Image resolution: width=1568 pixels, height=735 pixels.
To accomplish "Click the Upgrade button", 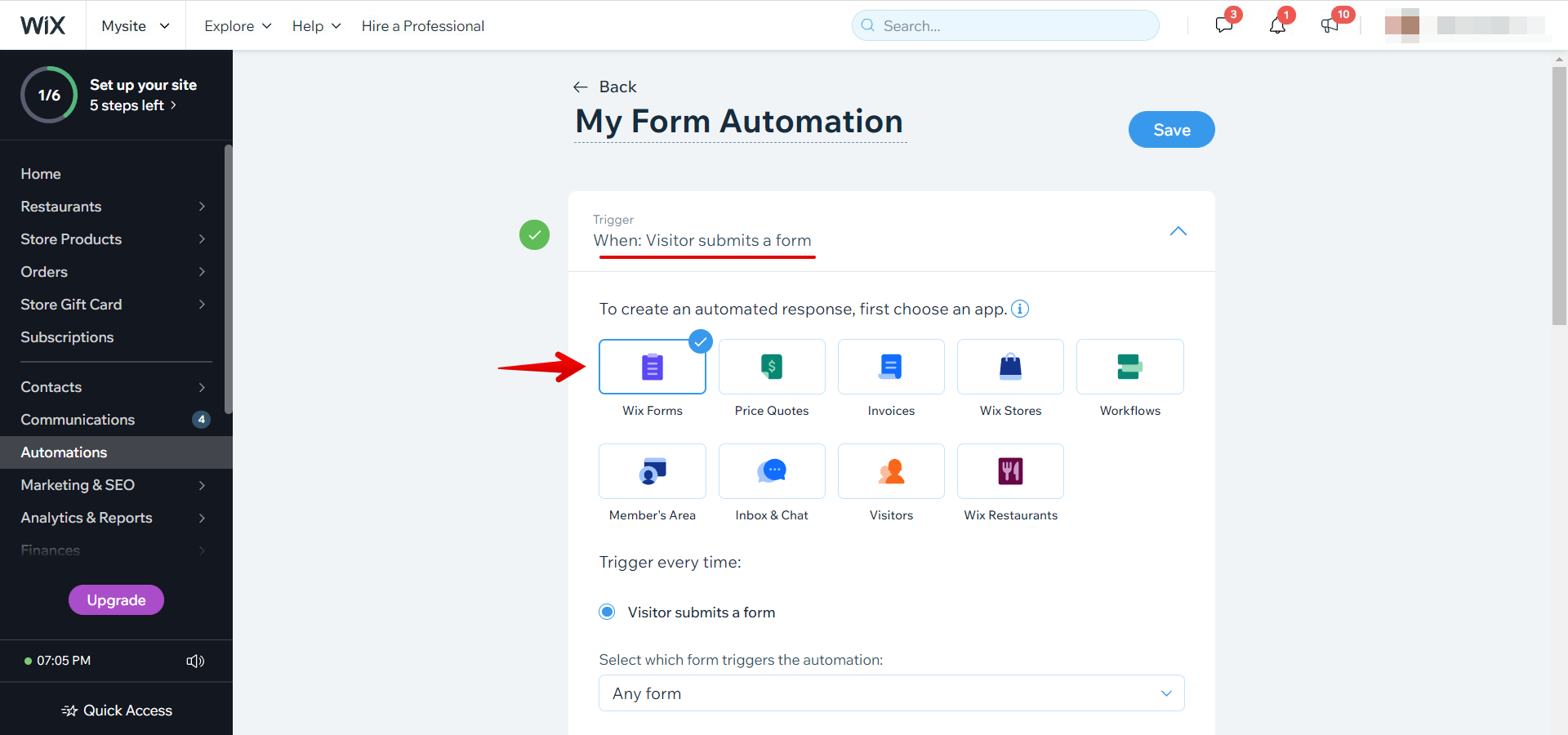I will [x=116, y=600].
